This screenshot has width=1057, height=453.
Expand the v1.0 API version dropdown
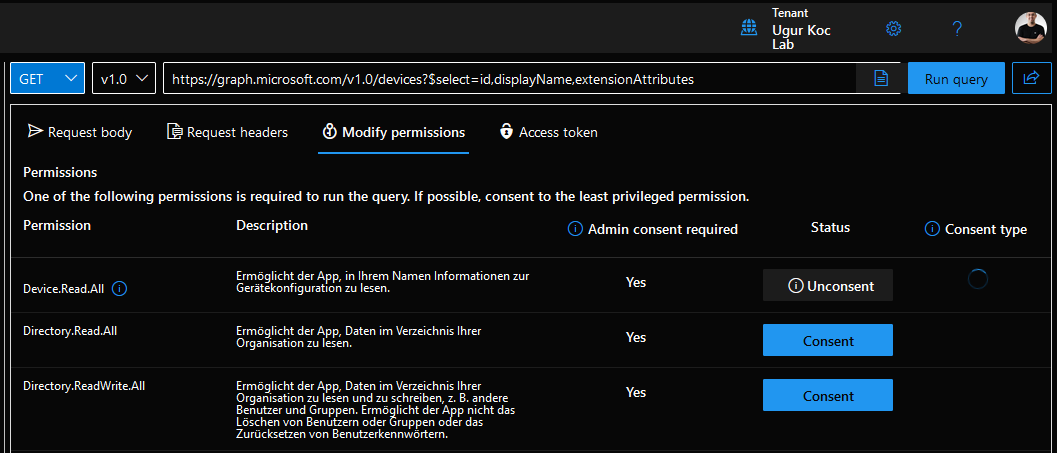pyautogui.click(x=123, y=79)
